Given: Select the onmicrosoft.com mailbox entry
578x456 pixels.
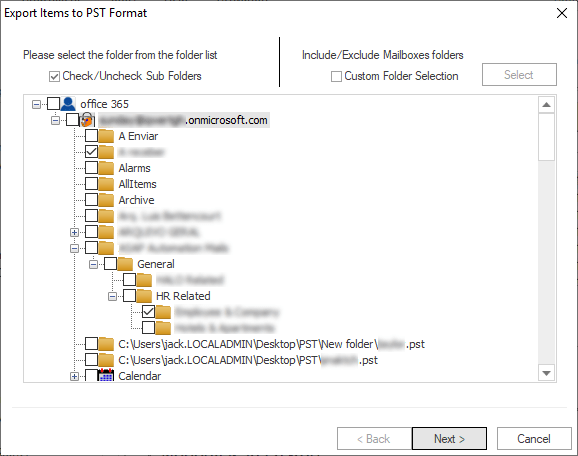Looking at the screenshot, I should tap(184, 120).
